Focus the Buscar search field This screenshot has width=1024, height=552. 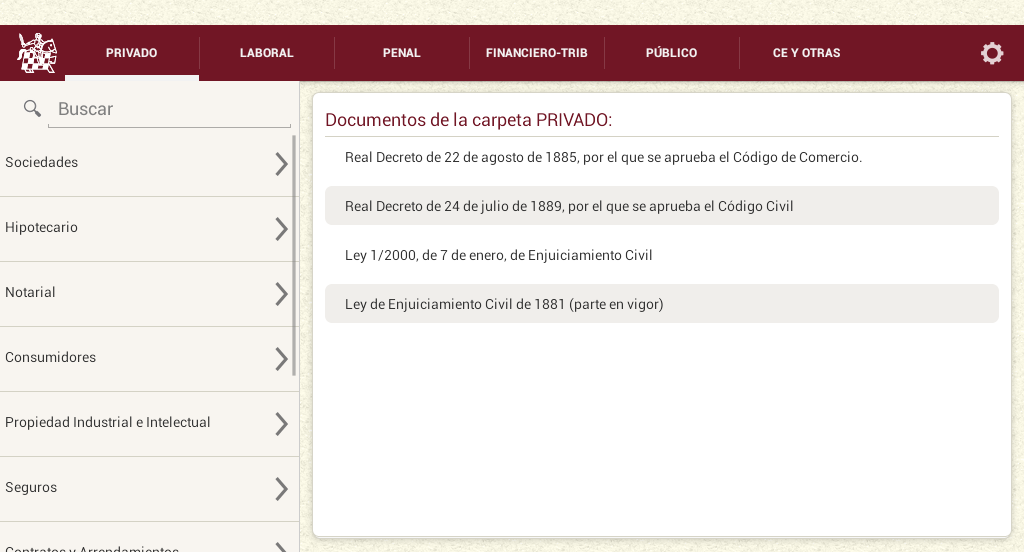click(169, 109)
